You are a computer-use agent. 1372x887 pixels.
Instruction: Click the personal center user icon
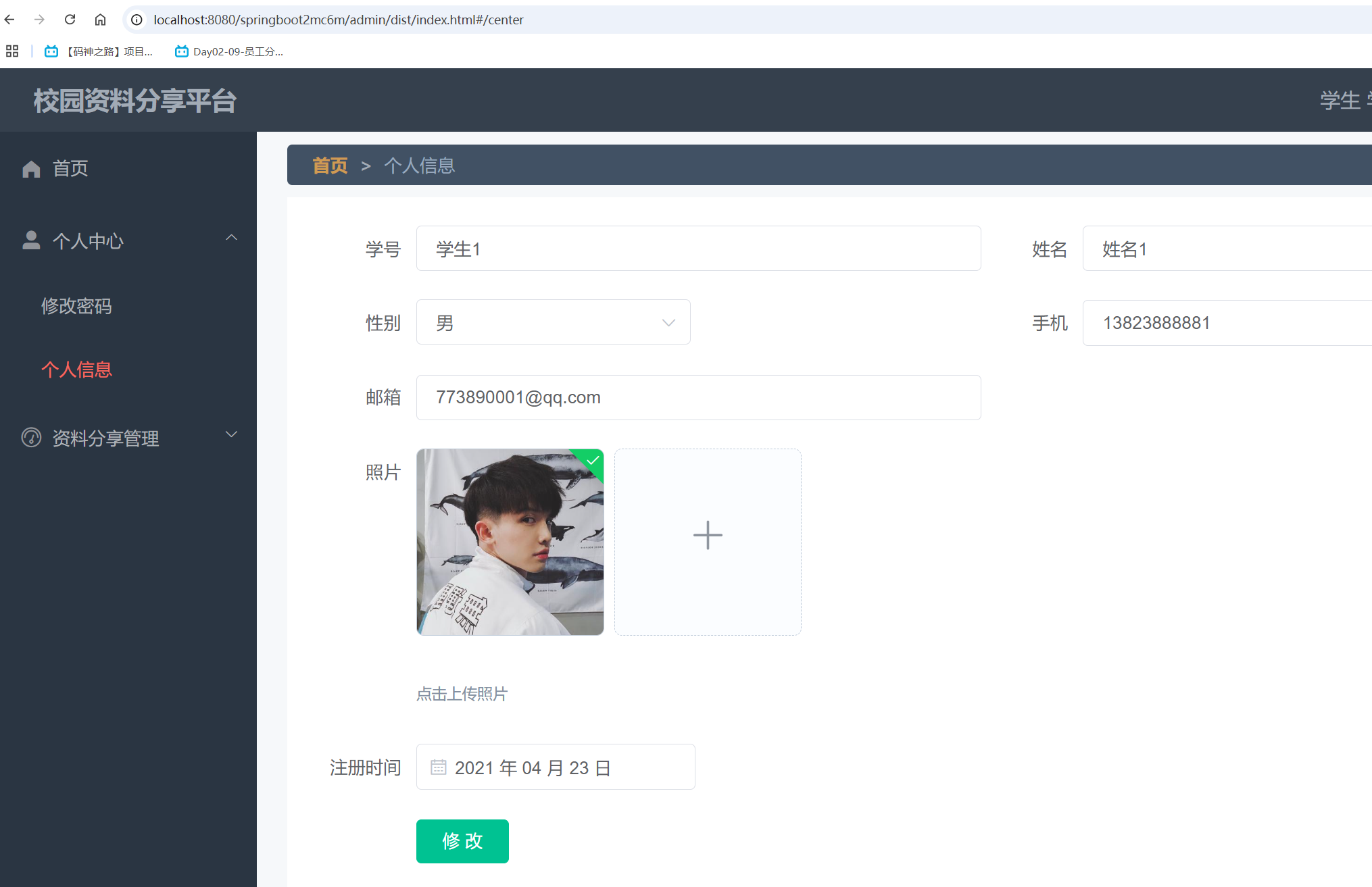(x=30, y=240)
